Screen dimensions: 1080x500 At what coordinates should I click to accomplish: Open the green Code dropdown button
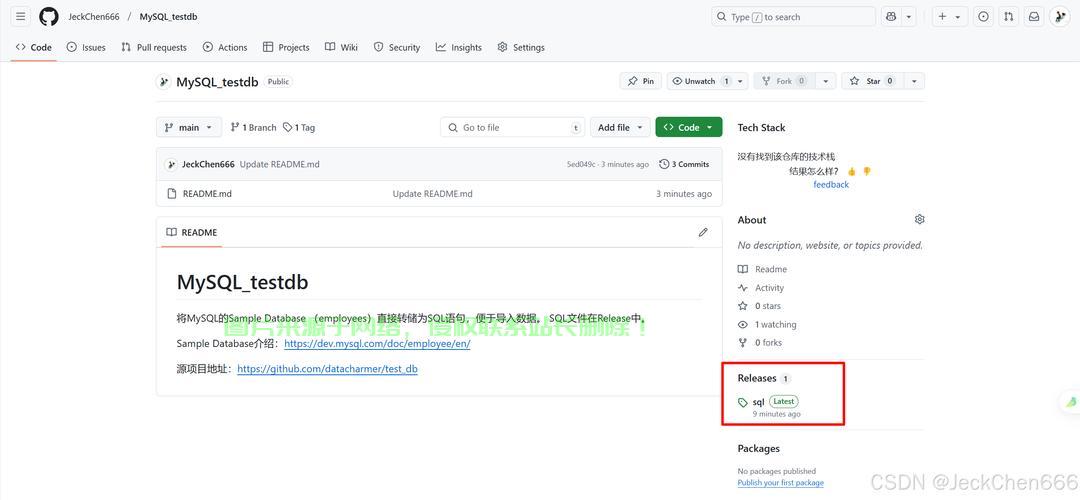(689, 127)
